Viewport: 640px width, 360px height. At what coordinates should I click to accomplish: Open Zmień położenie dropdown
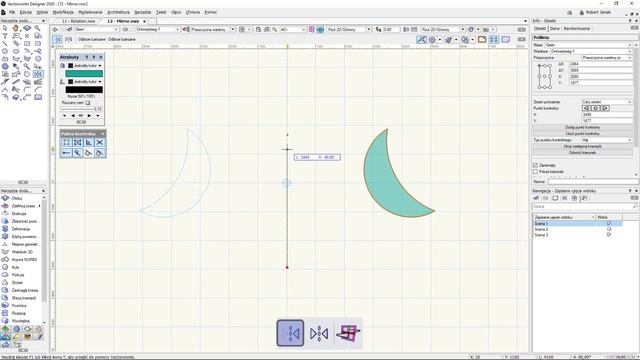coord(607,102)
